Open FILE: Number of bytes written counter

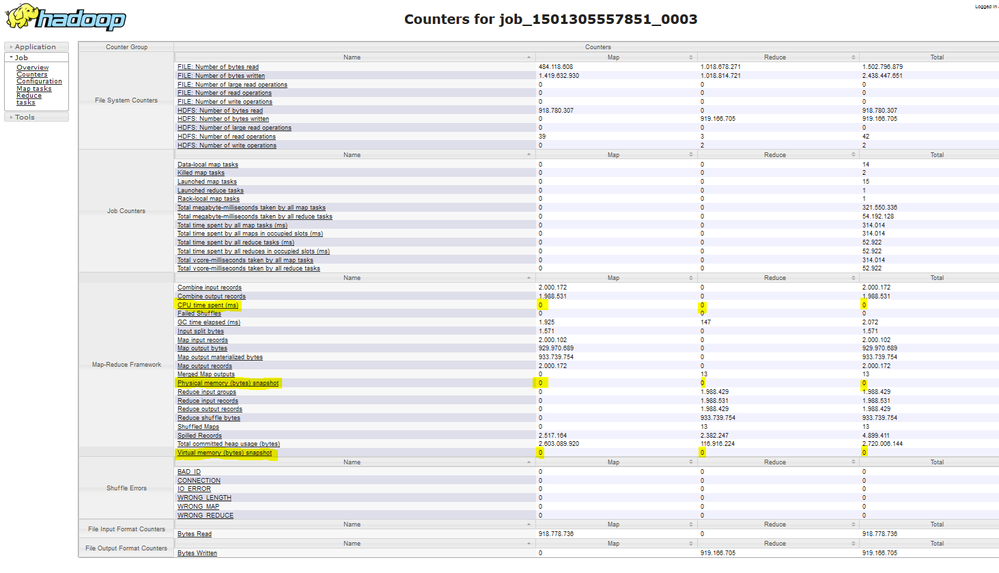coord(221,76)
